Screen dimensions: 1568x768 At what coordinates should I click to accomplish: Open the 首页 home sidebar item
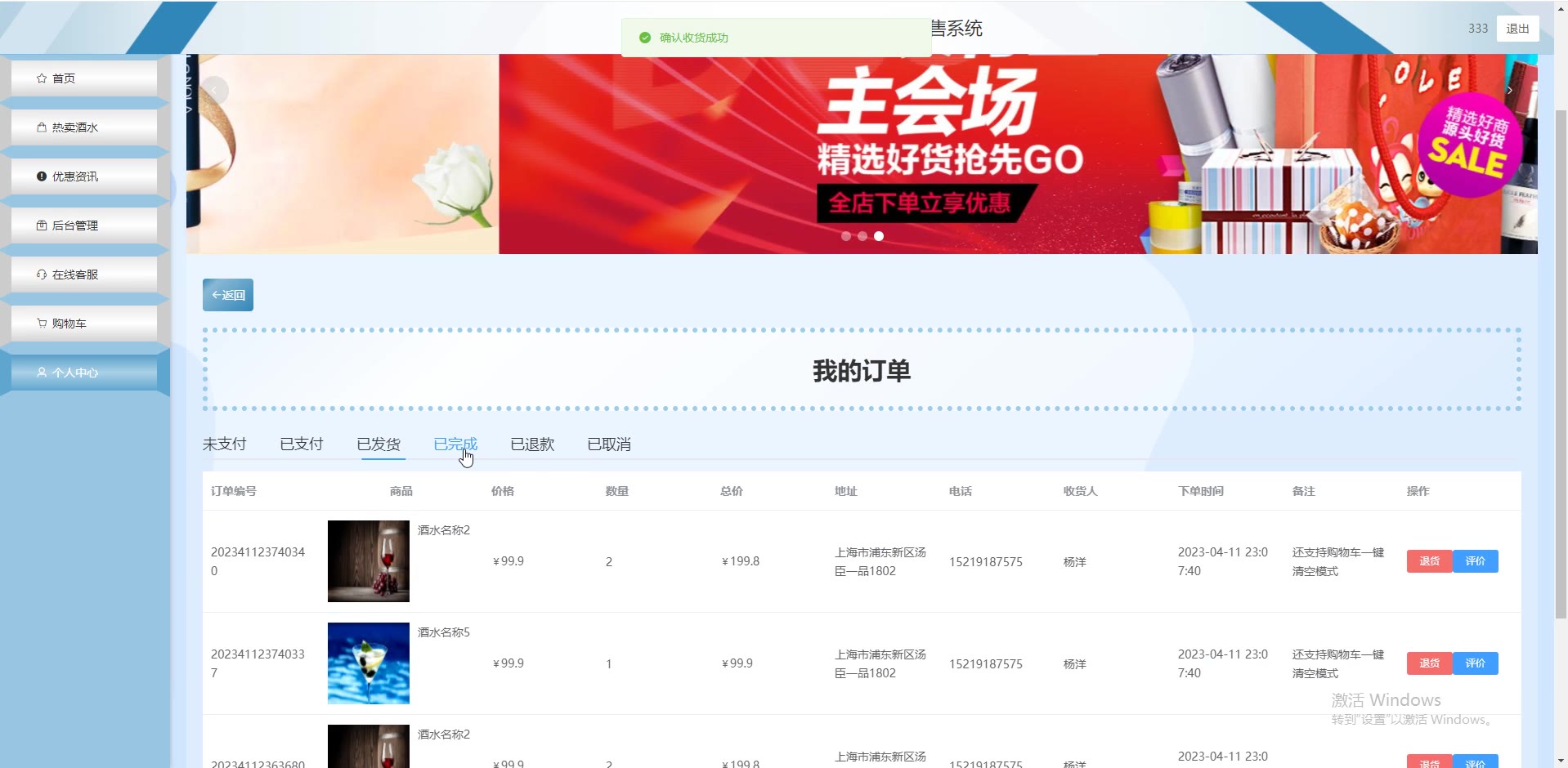84,78
